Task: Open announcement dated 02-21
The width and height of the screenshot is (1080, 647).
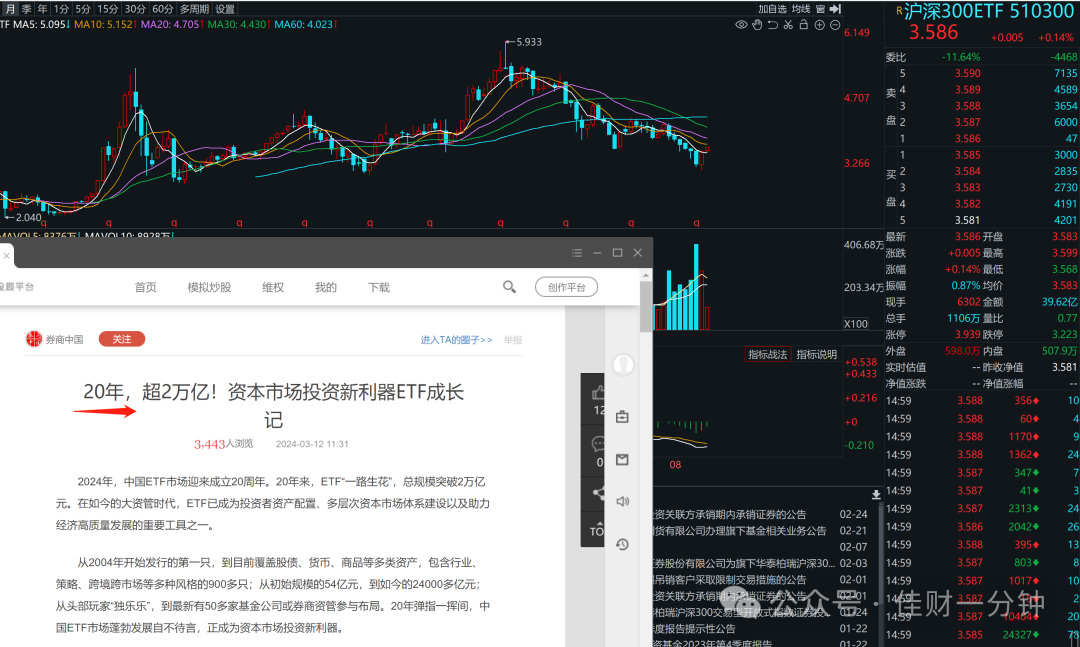Action: (760, 531)
